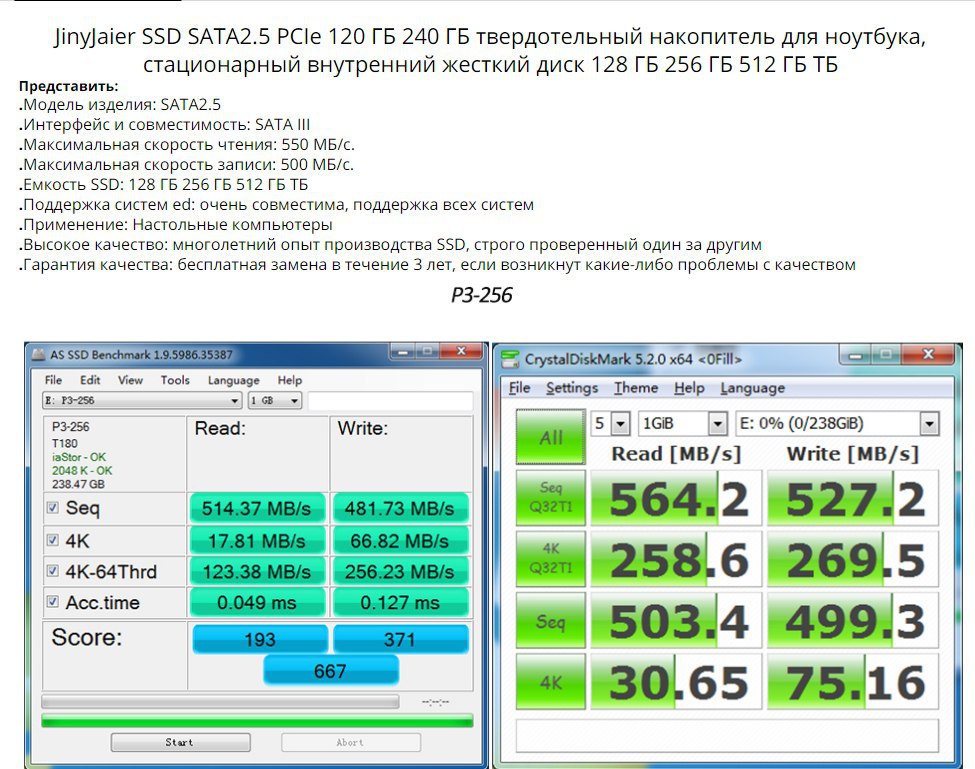This screenshot has width=975, height=769.
Task: Run the 4K test button in CrystalDiskMark
Action: coord(550,681)
